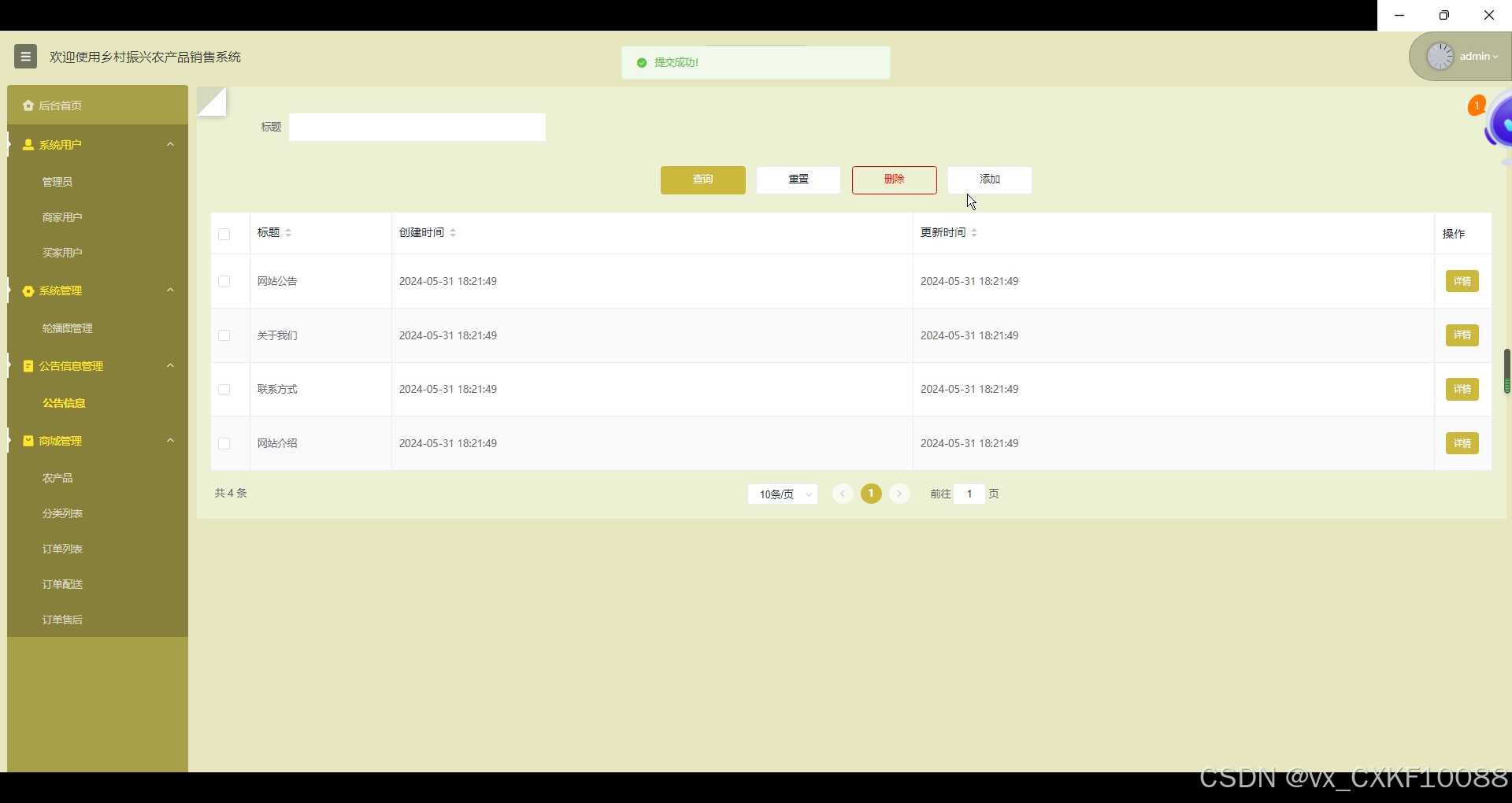Viewport: 1512px width, 803px height.
Task: Open the orange notification badge
Action: pyautogui.click(x=1477, y=105)
